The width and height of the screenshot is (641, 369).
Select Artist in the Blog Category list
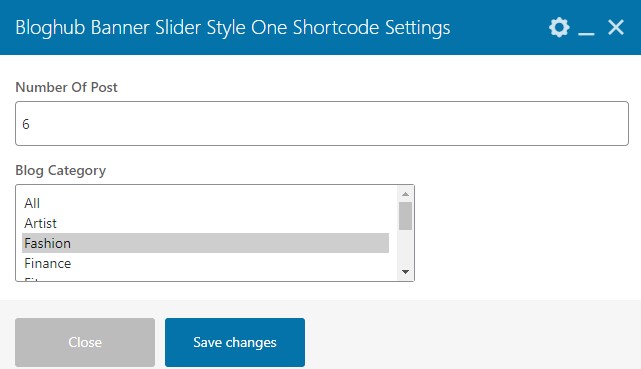click(206, 223)
